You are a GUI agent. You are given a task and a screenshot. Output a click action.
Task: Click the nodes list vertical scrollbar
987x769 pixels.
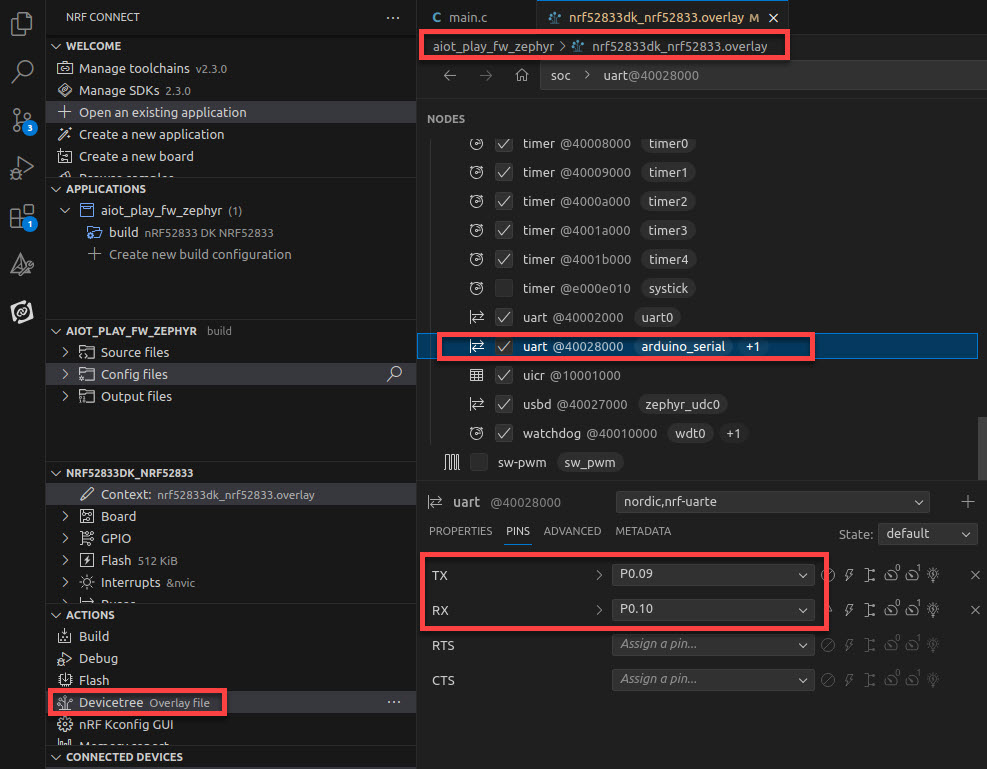point(982,447)
